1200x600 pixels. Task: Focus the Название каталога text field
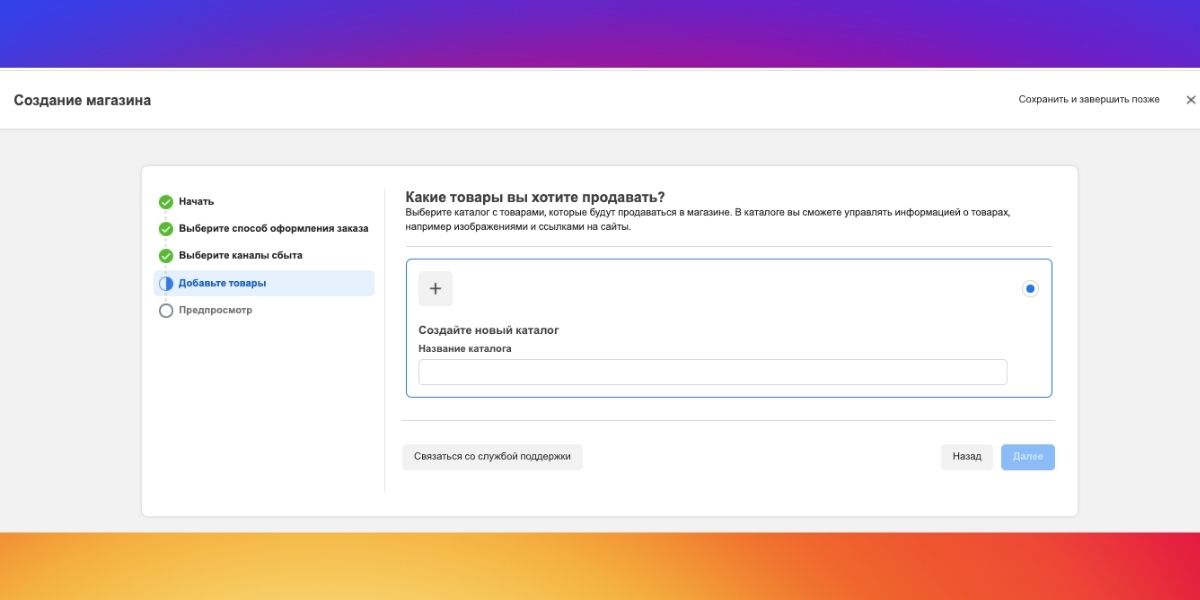click(x=712, y=372)
